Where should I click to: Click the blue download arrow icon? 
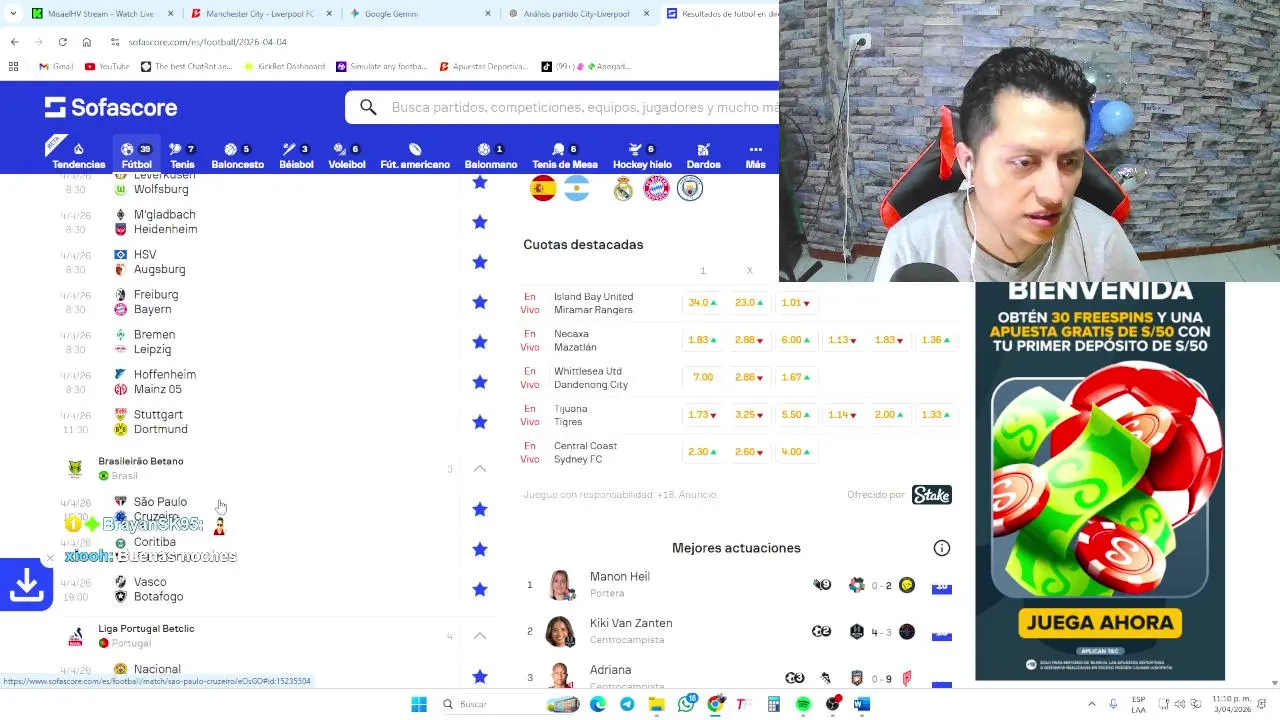pyautogui.click(x=26, y=585)
